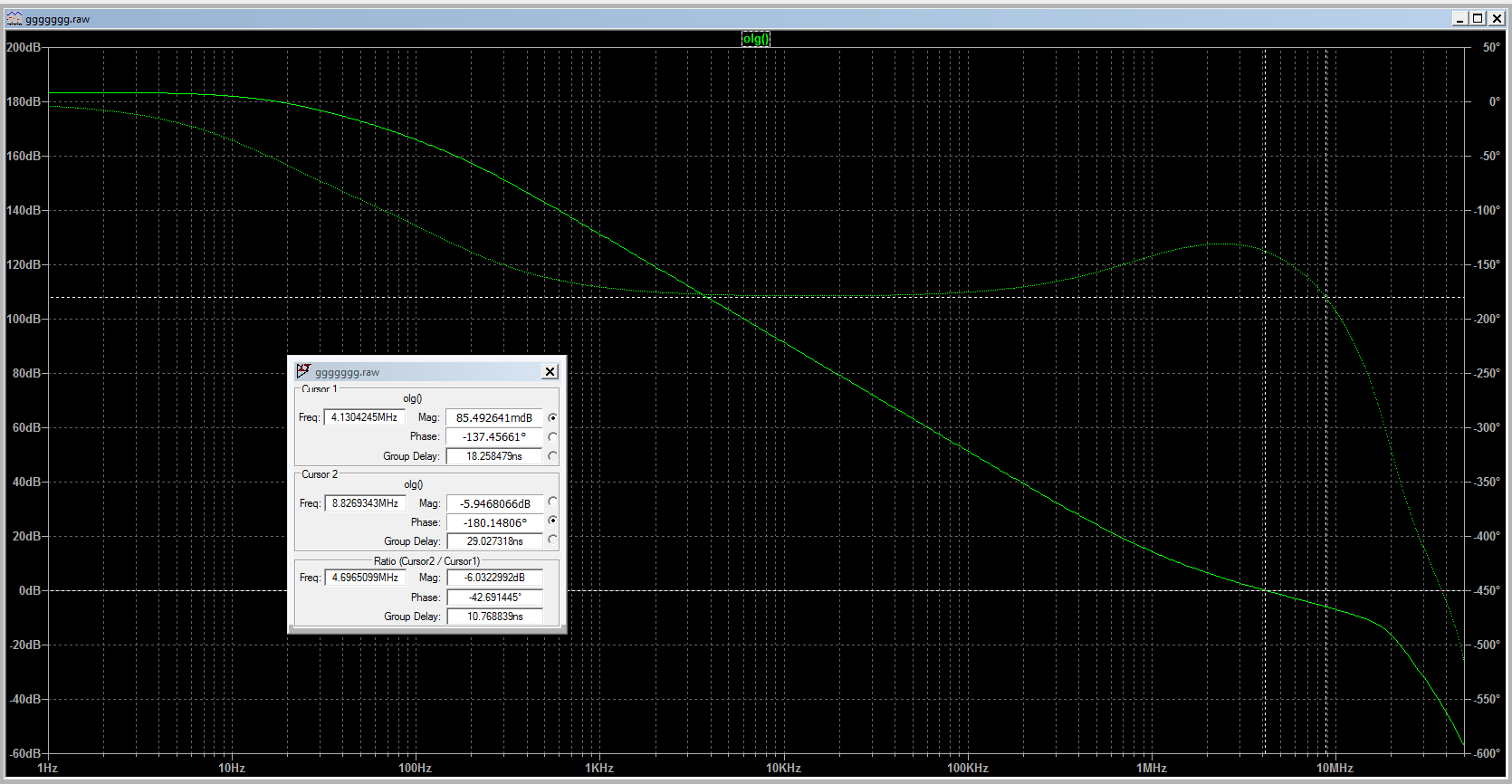Click Ratio Phase field -42.691445°
Viewport: 1512px width, 784px height.
tap(495, 598)
